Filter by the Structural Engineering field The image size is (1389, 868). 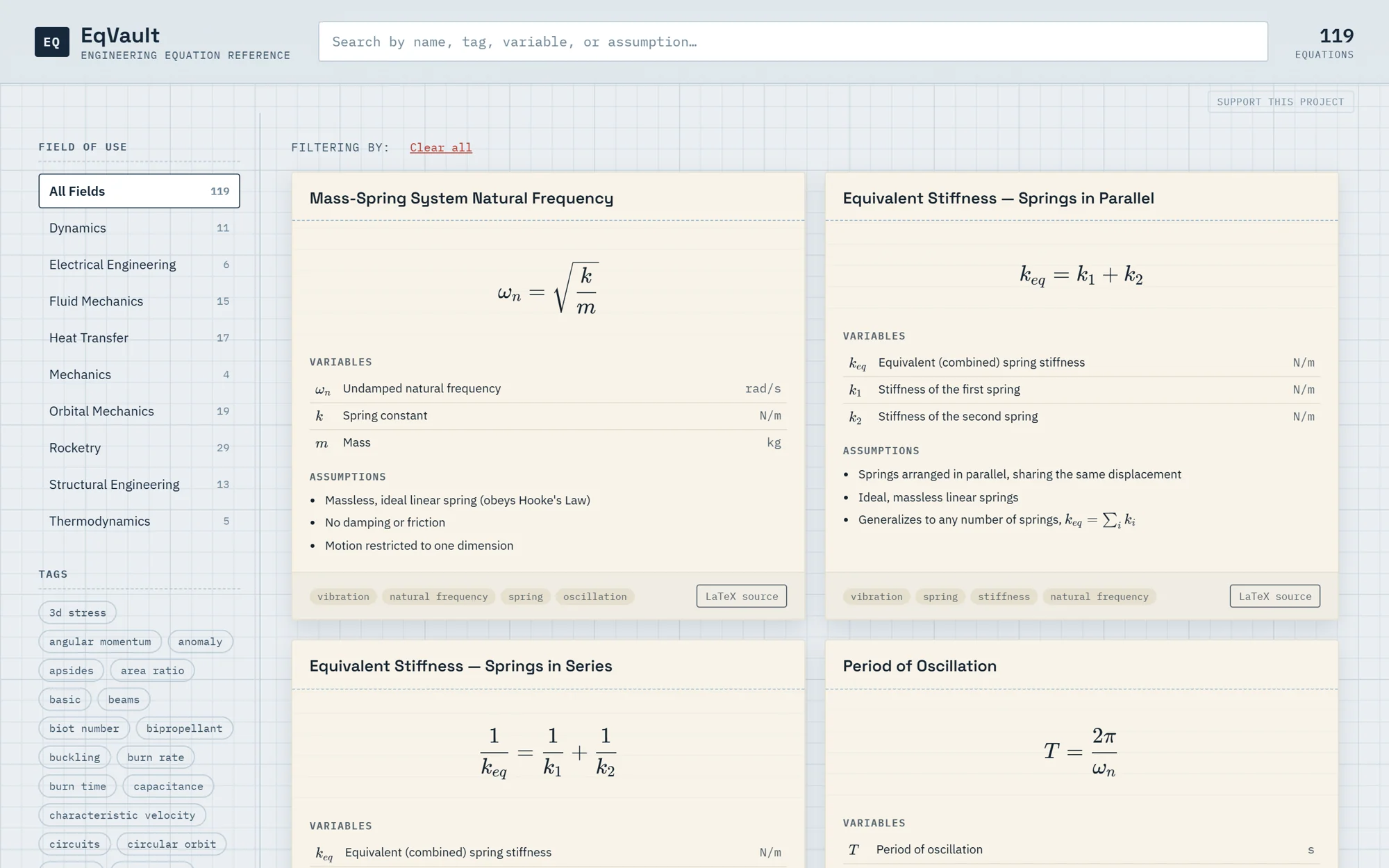point(139,485)
